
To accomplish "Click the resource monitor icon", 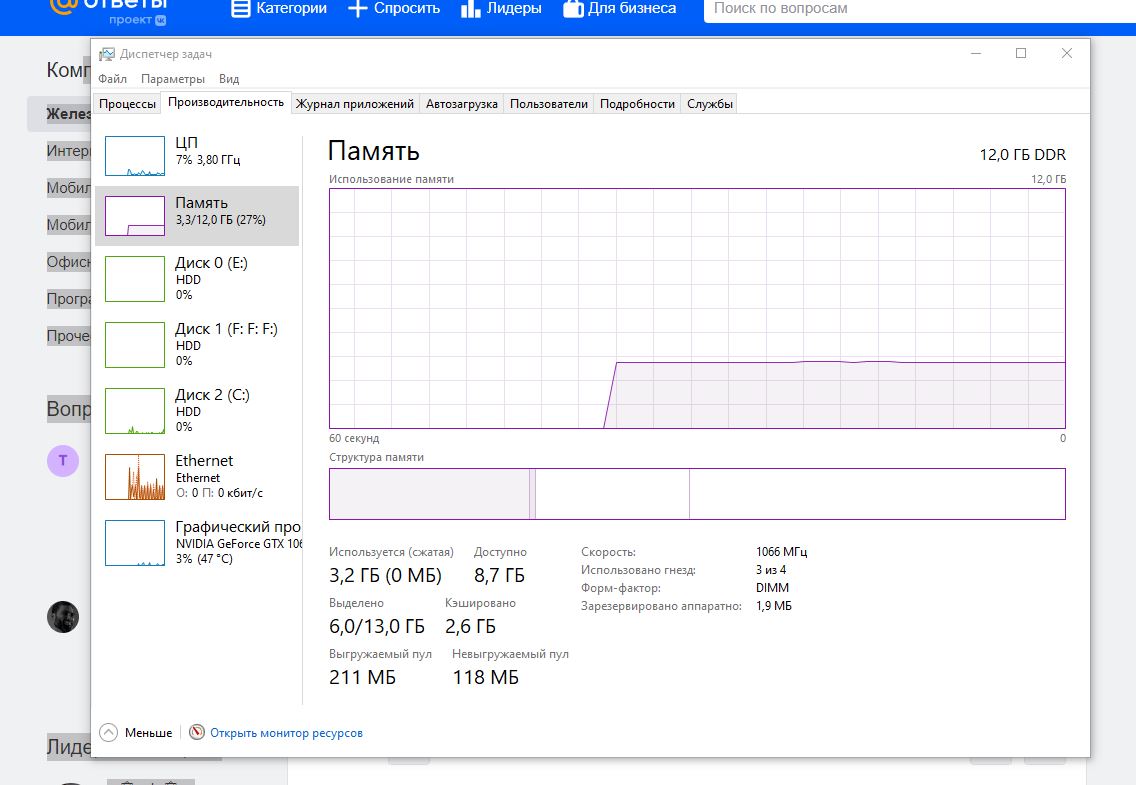I will 196,732.
